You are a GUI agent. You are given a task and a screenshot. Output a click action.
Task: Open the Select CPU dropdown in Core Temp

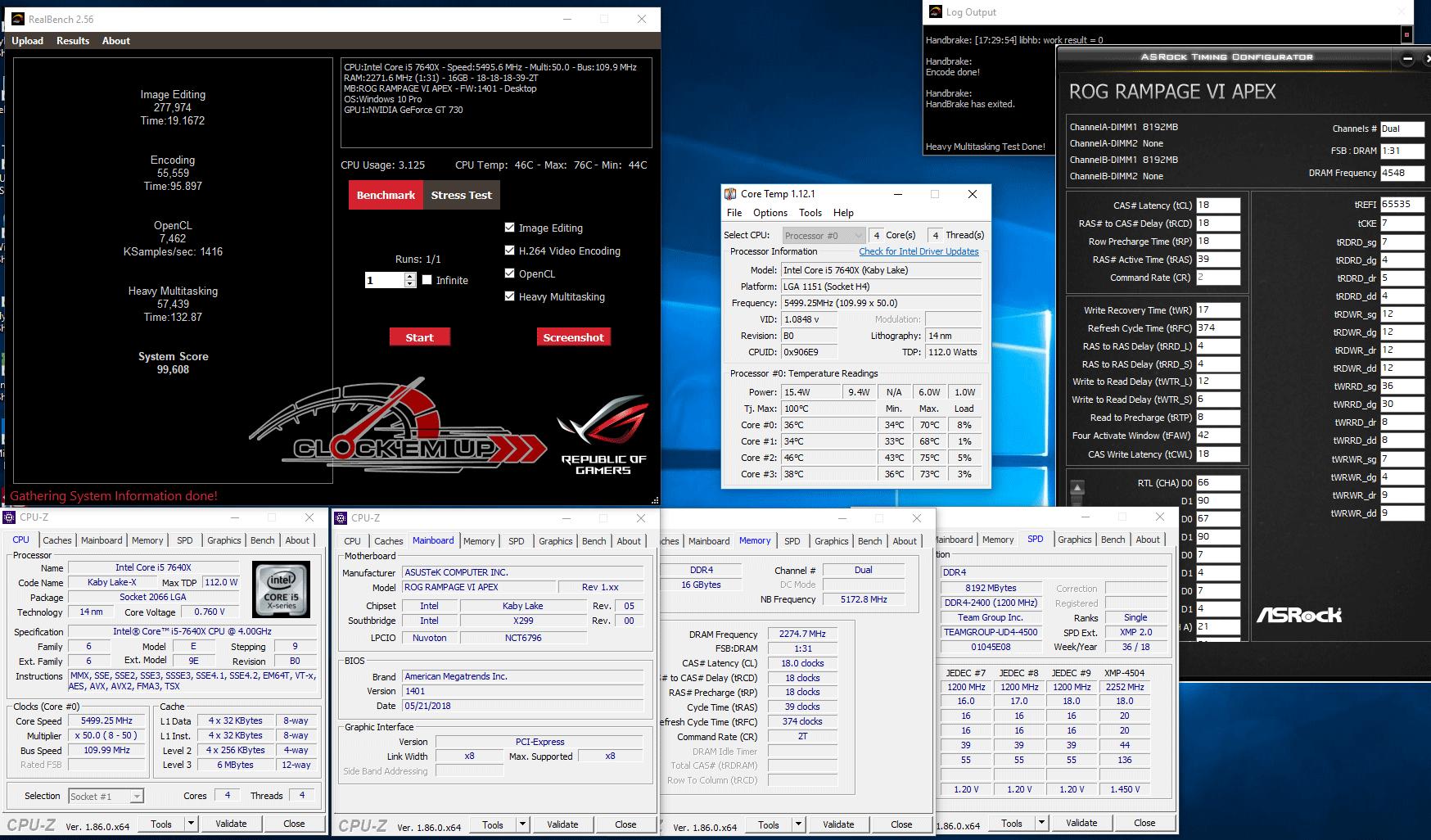click(858, 236)
